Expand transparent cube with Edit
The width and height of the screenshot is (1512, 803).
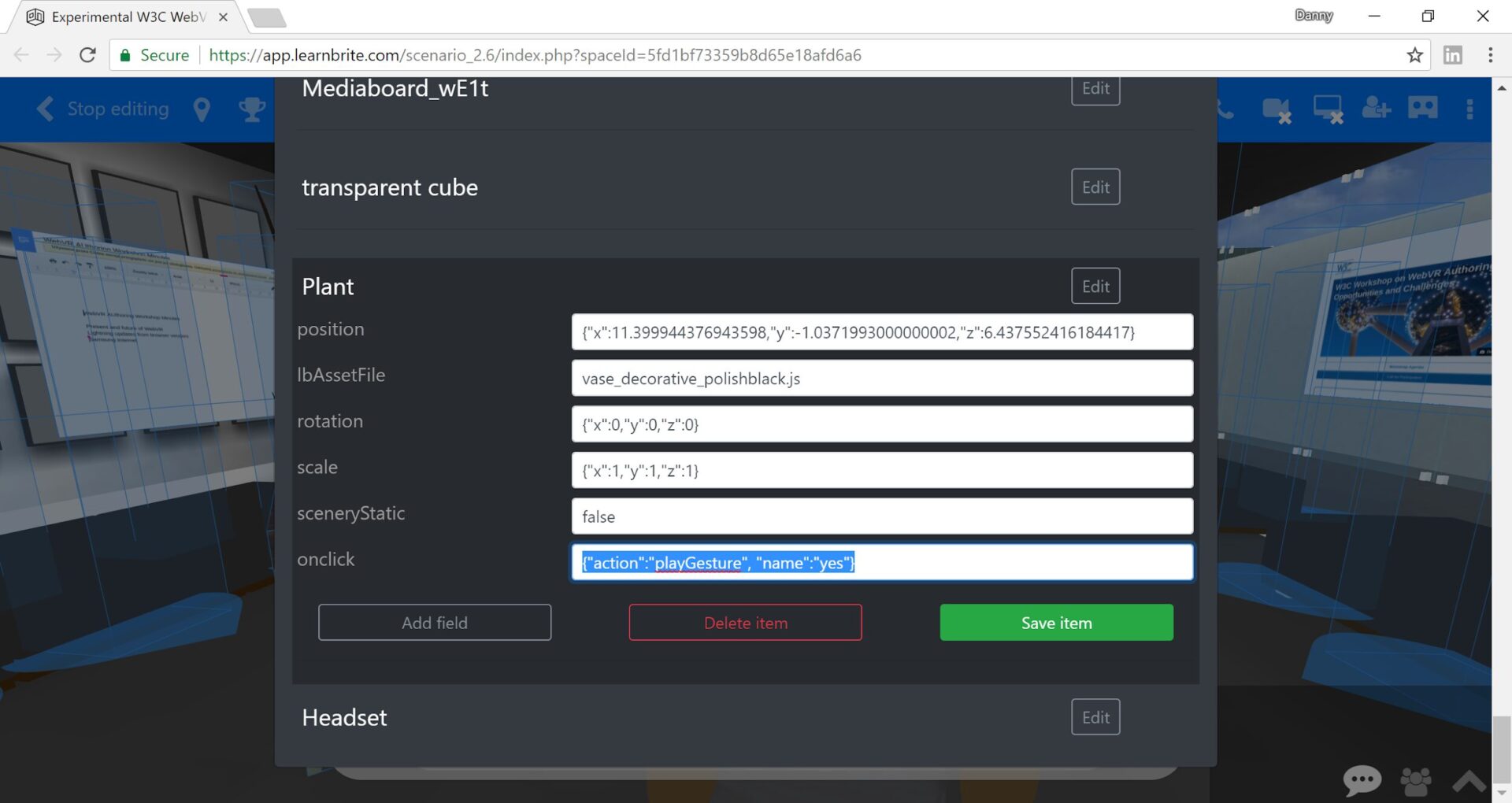pyautogui.click(x=1095, y=187)
